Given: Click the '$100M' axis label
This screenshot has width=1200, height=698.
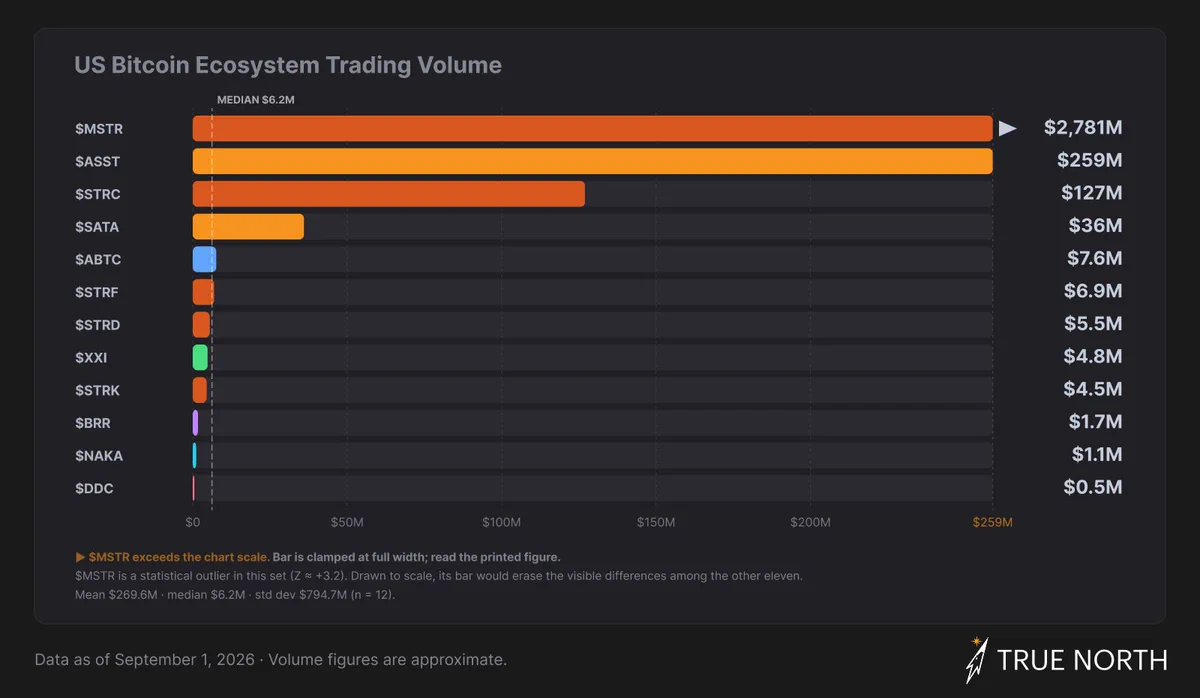Looking at the screenshot, I should pos(502,522).
